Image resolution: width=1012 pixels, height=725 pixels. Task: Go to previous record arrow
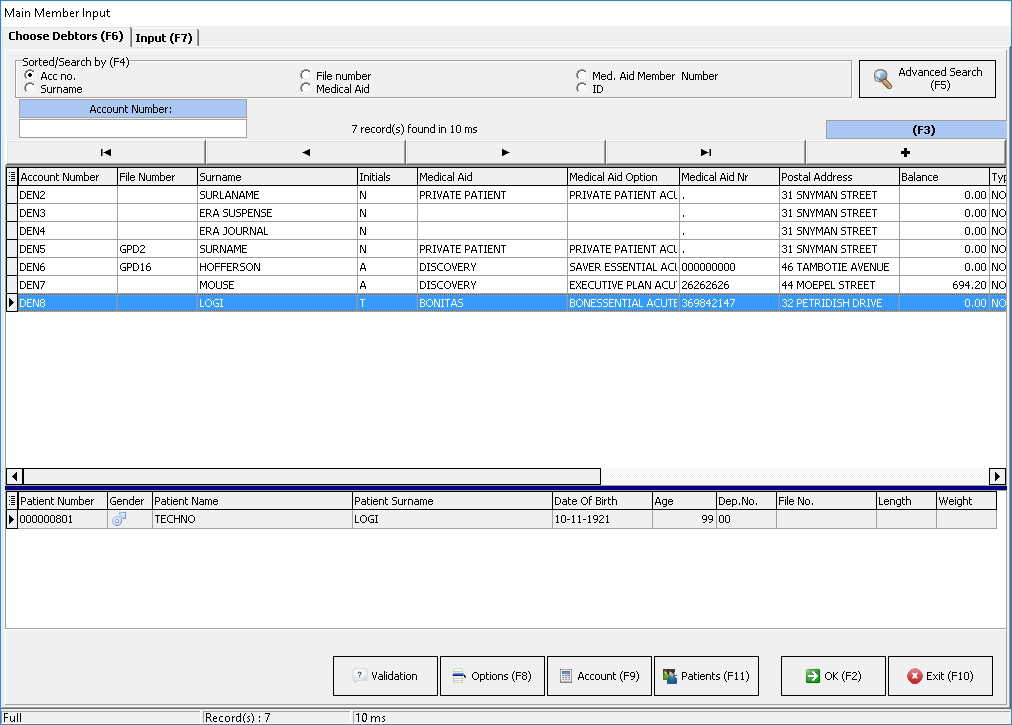[x=305, y=152]
